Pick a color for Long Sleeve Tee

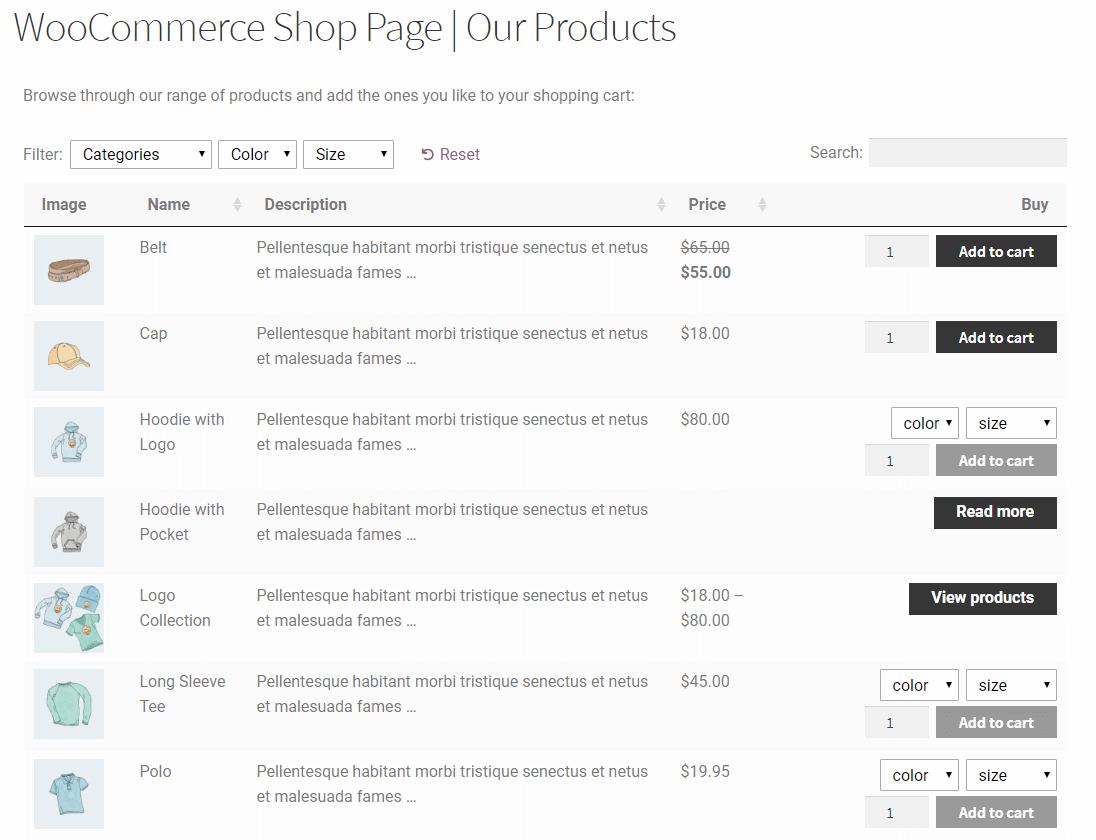point(918,684)
